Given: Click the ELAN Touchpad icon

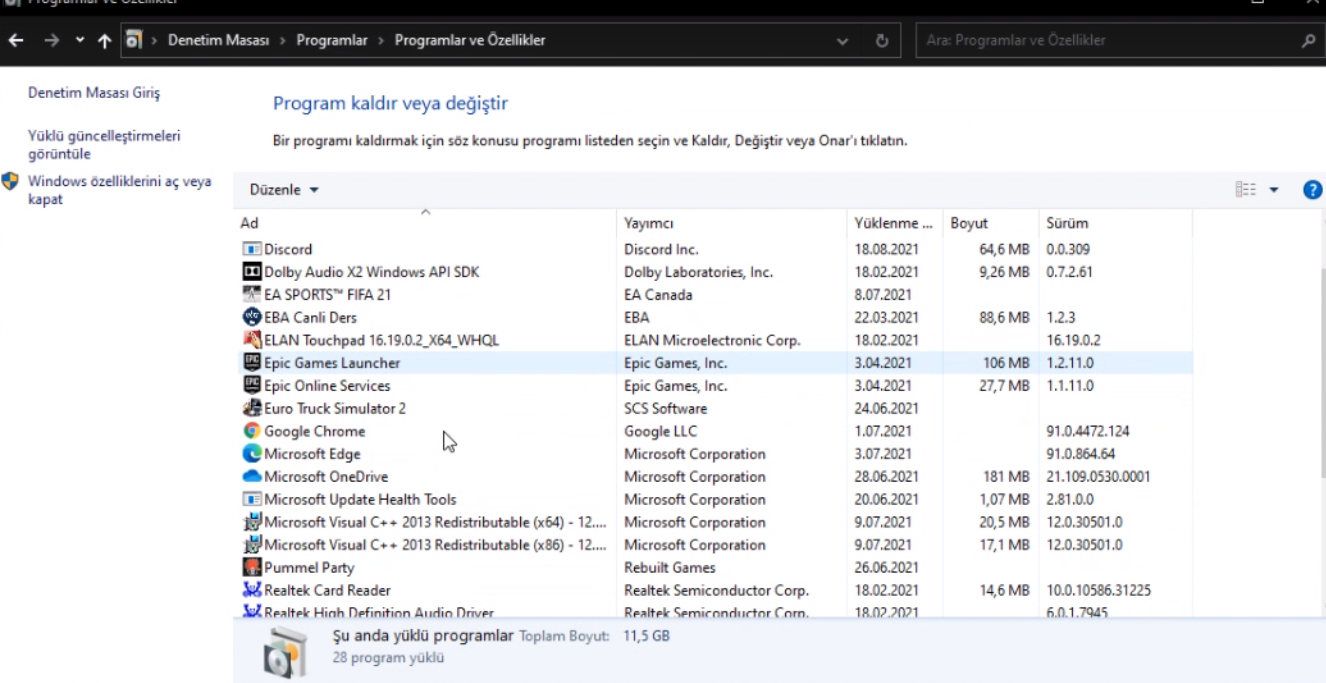Looking at the screenshot, I should (252, 340).
